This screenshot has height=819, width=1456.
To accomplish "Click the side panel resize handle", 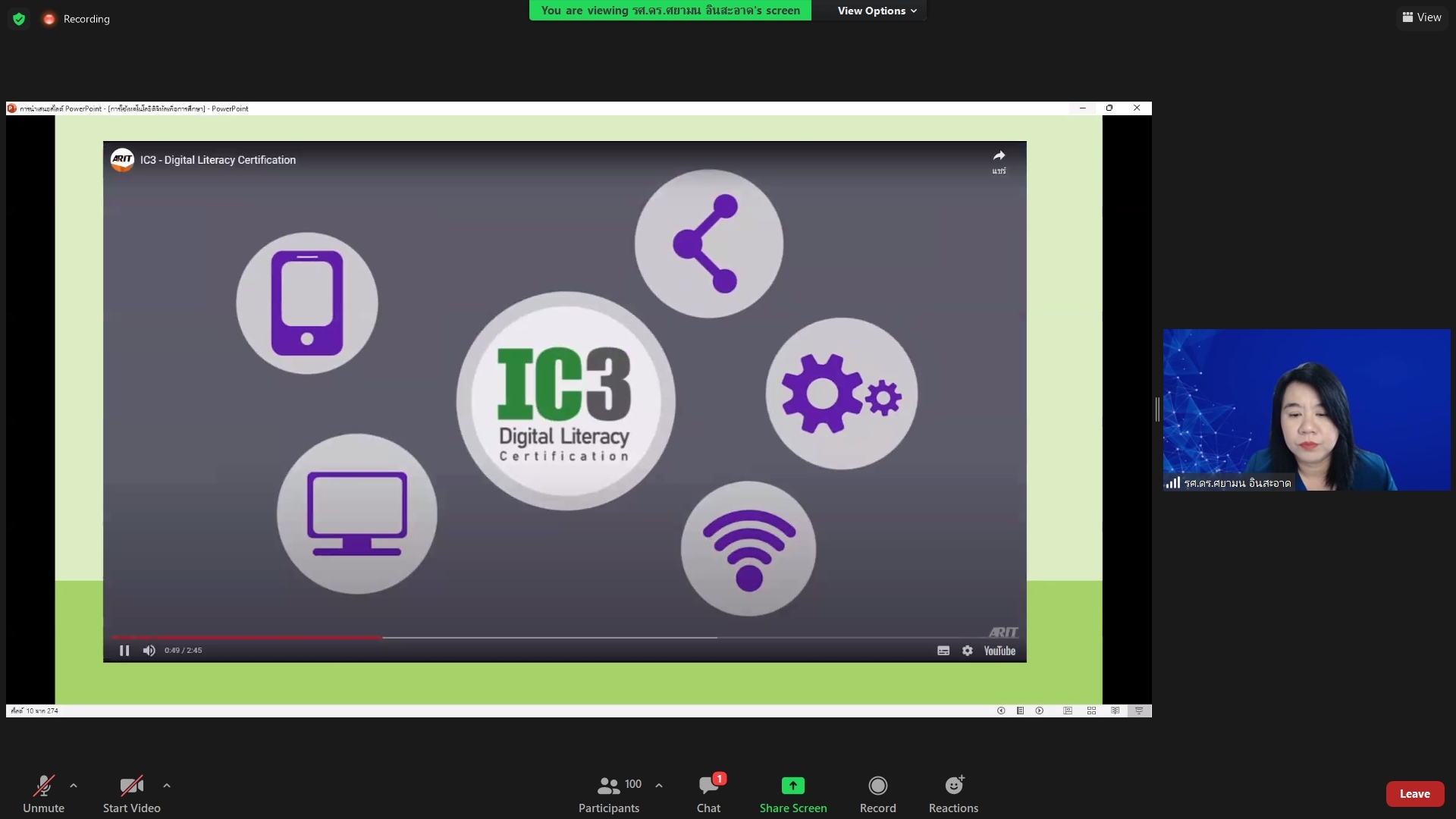I will (1157, 409).
